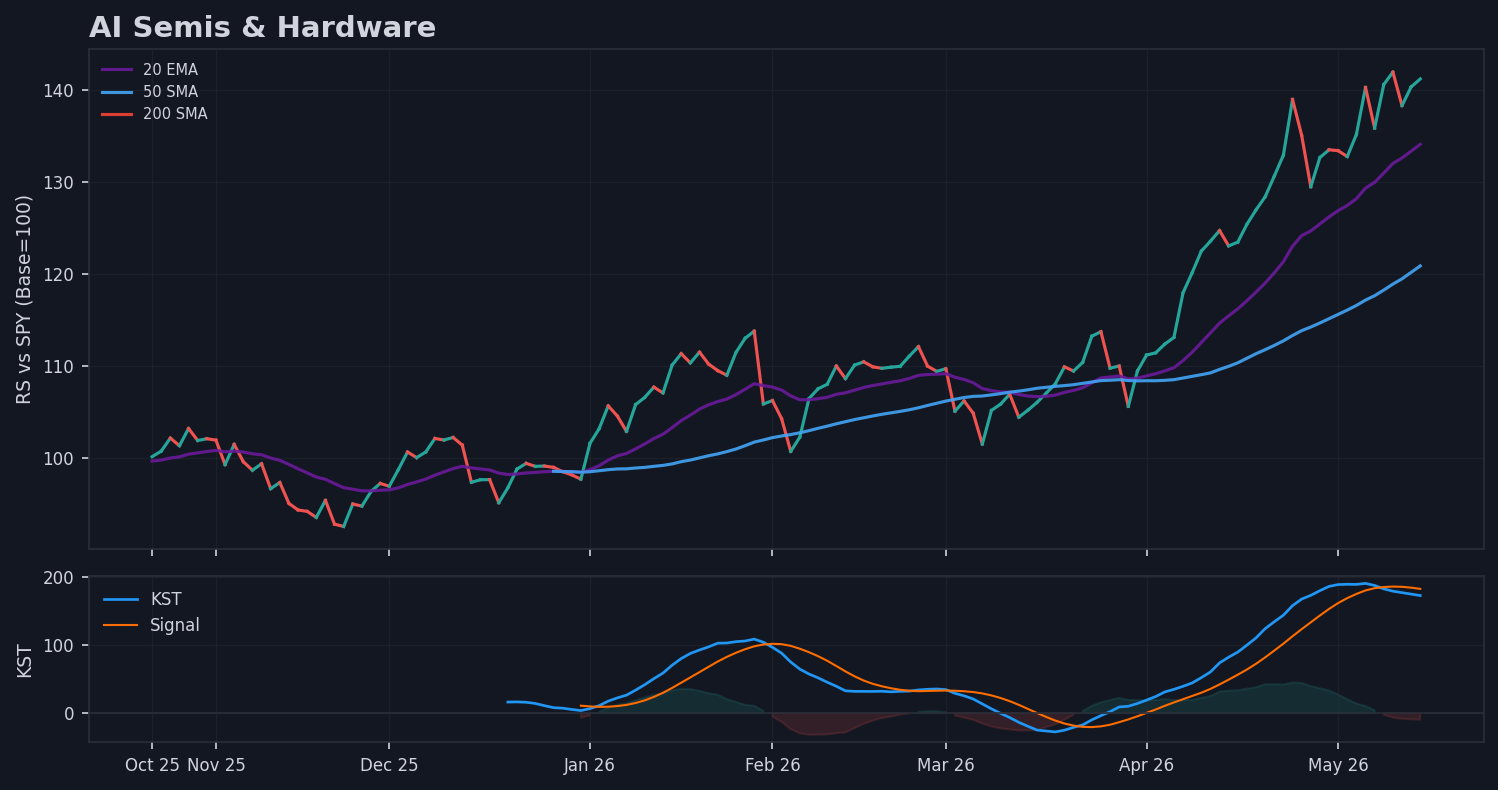Click the purple 20 EMA legend line sample

(x=117, y=70)
